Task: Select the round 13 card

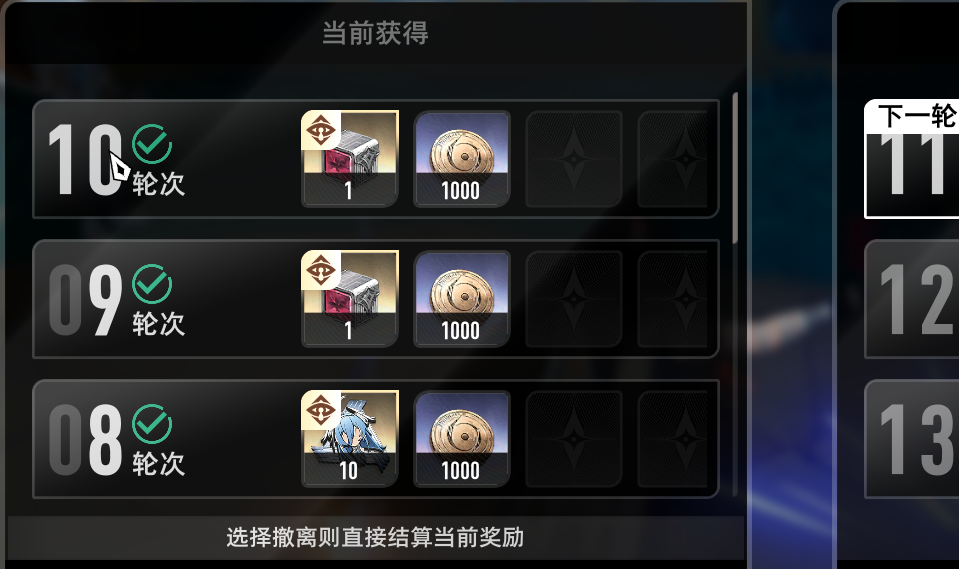Action: [x=911, y=439]
